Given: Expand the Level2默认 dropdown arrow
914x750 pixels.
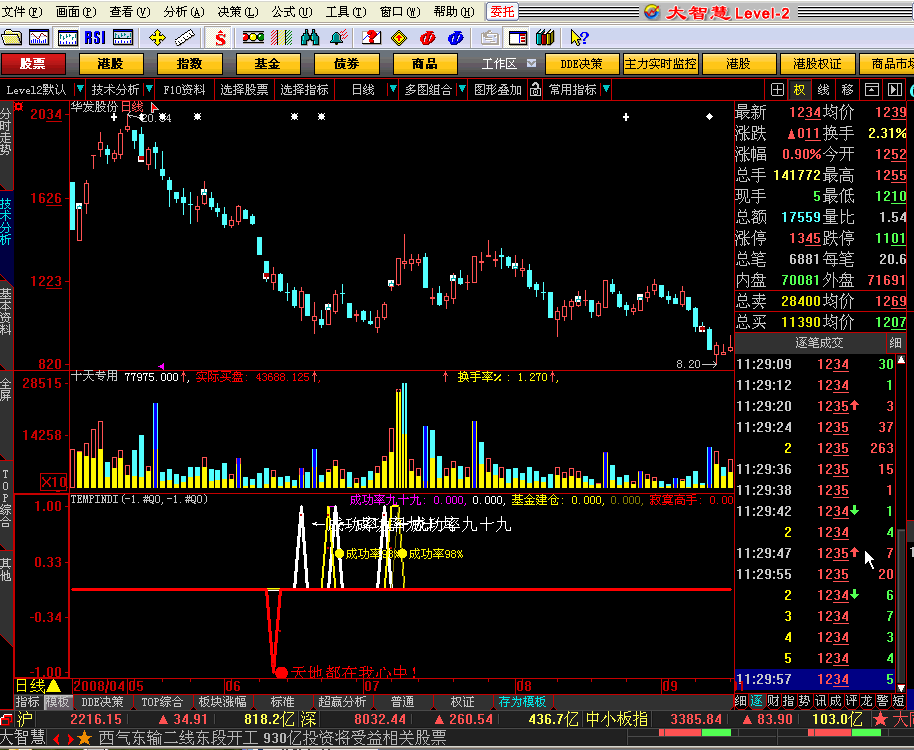Looking at the screenshot, I should pyautogui.click(x=80, y=89).
